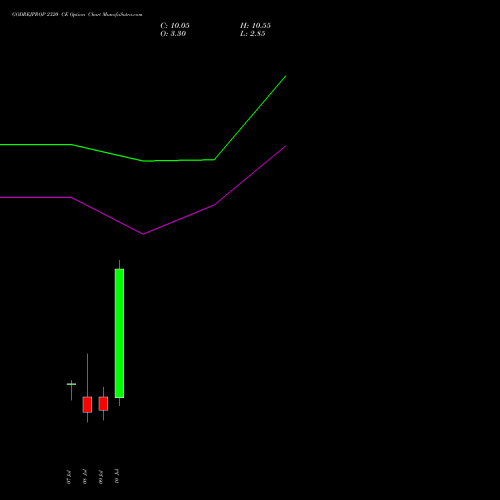Click the green upper indicator line
The width and height of the screenshot is (500, 500).
[143, 161]
